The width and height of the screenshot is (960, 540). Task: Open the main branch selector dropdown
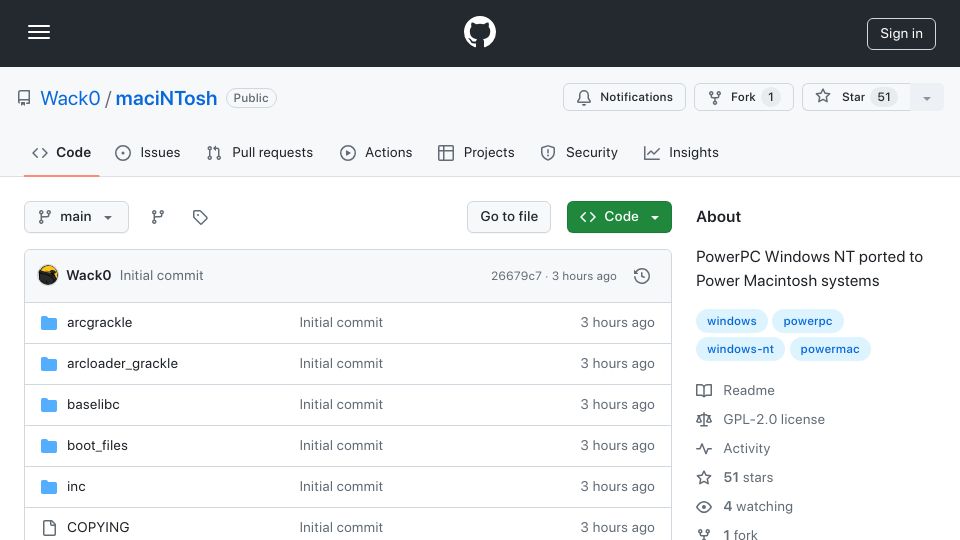pyautogui.click(x=76, y=217)
